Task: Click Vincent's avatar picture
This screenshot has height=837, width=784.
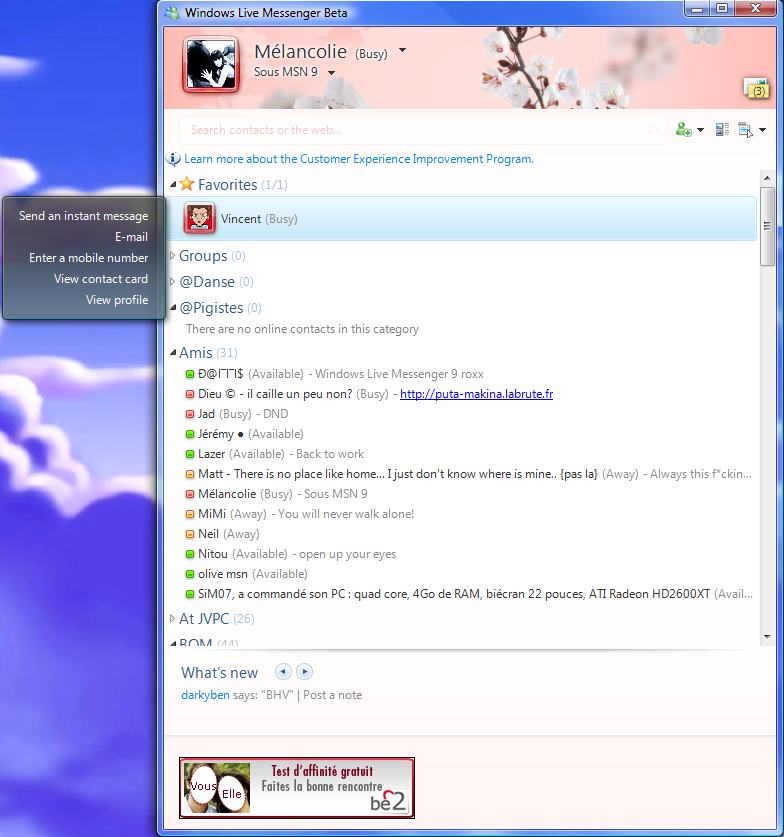Action: [199, 218]
